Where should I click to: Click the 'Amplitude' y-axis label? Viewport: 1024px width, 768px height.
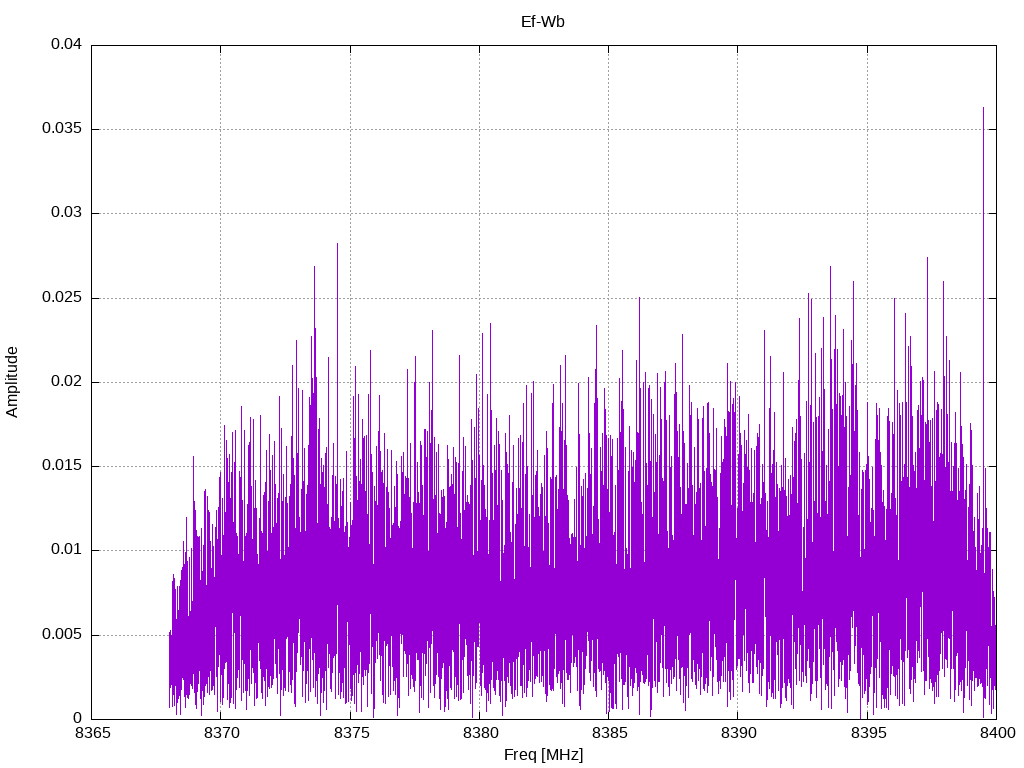[x=13, y=382]
